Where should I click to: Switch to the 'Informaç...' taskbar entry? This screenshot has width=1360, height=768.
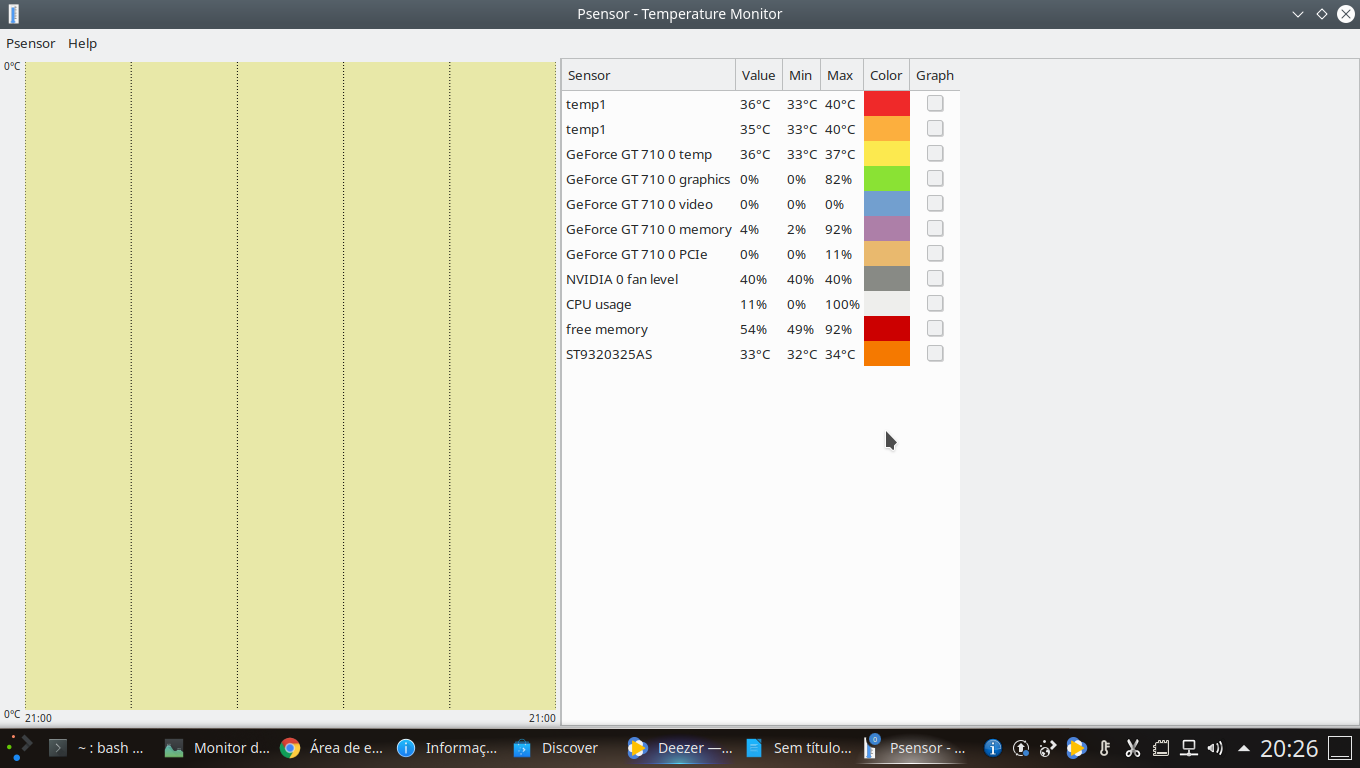click(x=449, y=747)
